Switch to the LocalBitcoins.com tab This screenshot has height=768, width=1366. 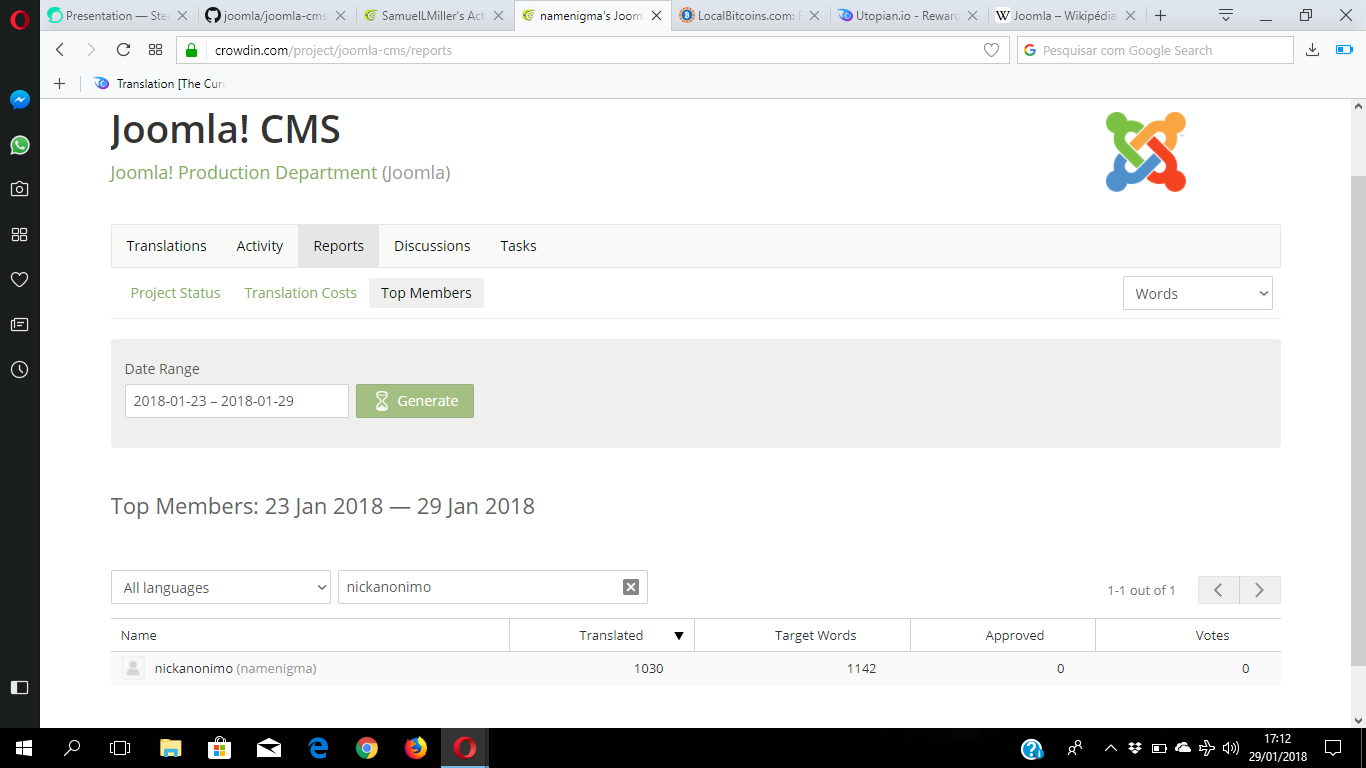click(749, 15)
